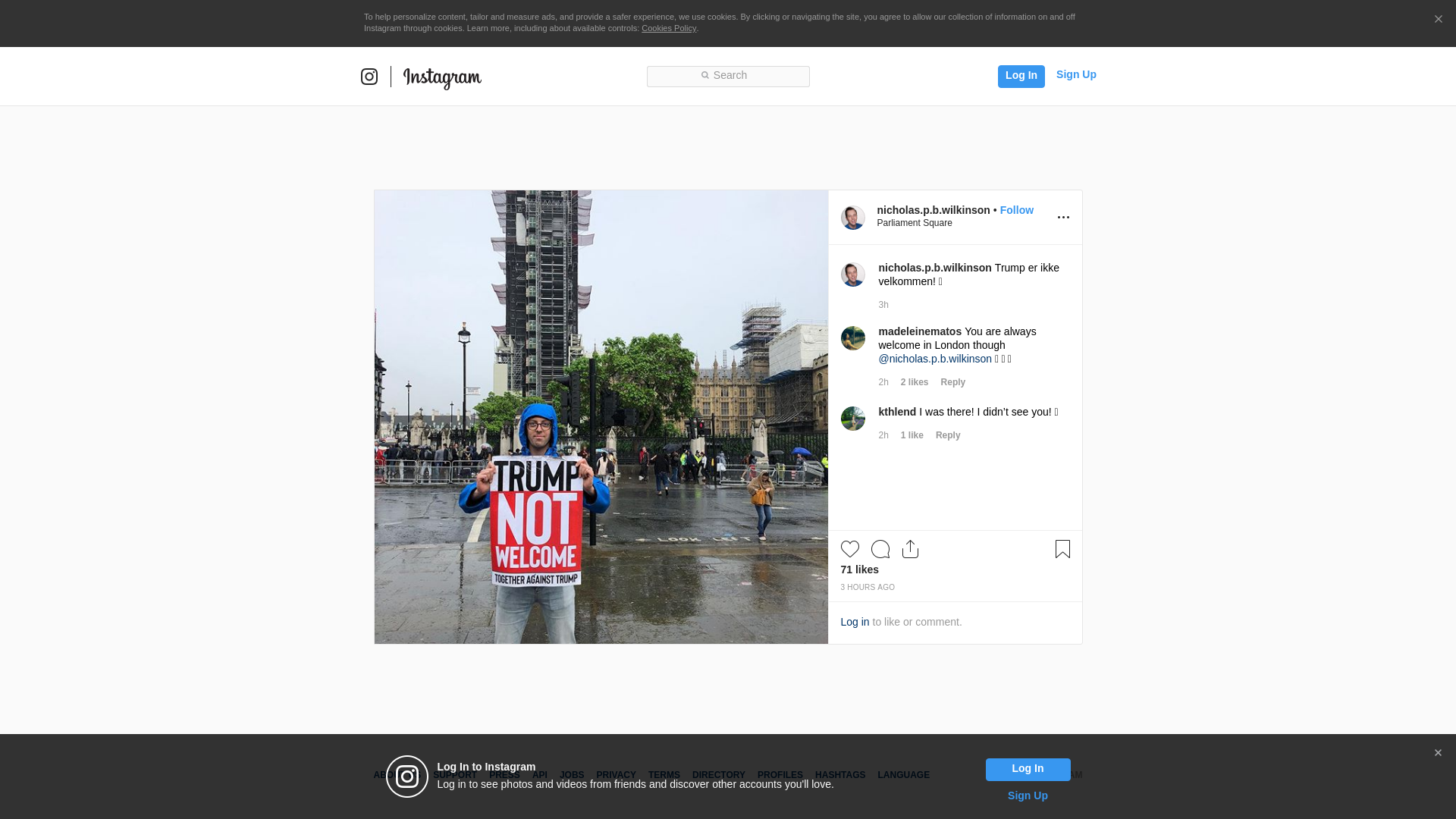1456x819 pixels.
Task: Open the Instagram wordmark home link
Action: pos(442,77)
